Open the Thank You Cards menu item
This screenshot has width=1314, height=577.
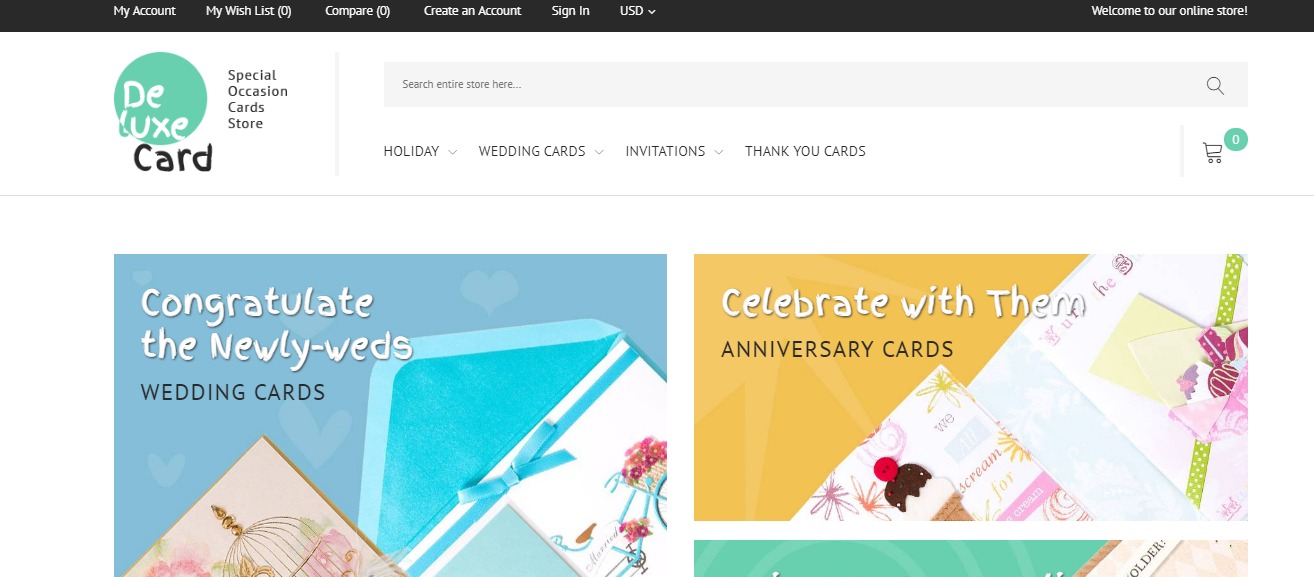pos(805,151)
